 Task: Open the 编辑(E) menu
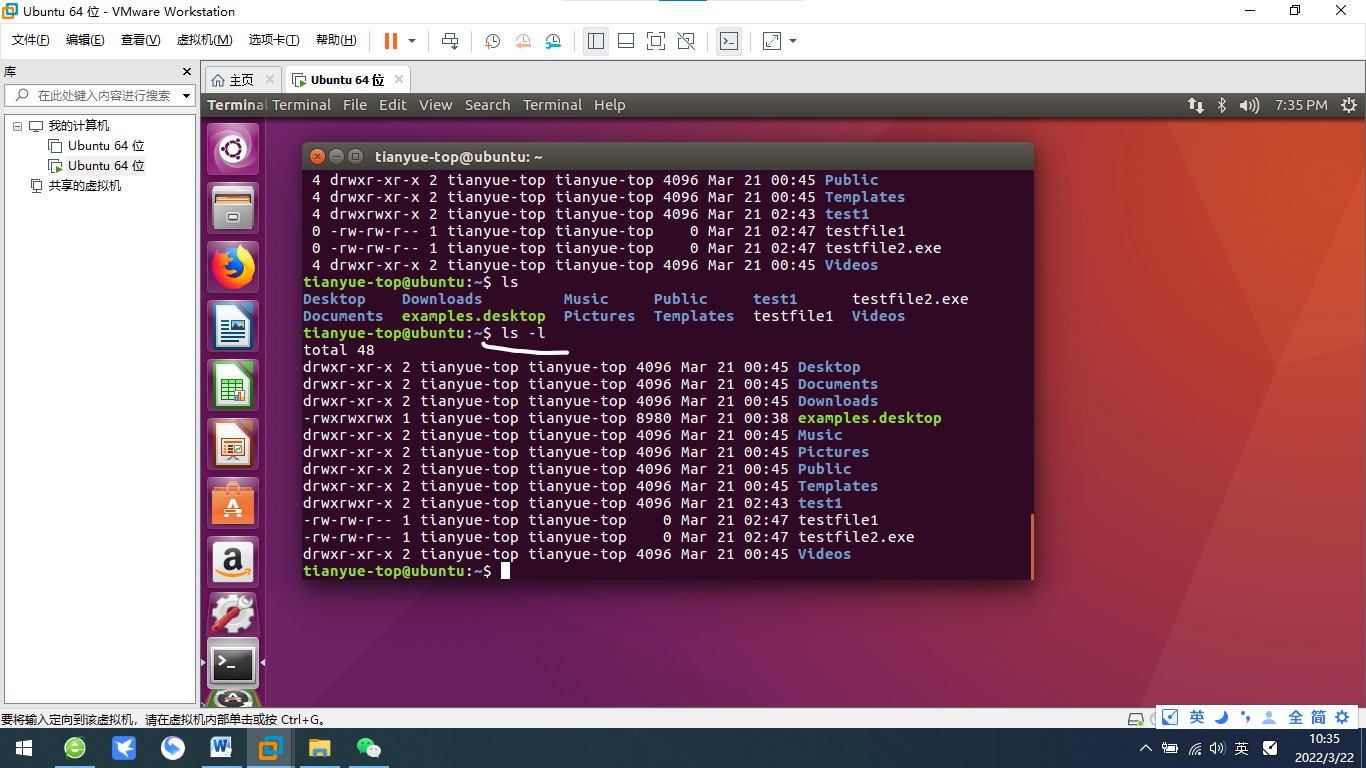(x=85, y=40)
